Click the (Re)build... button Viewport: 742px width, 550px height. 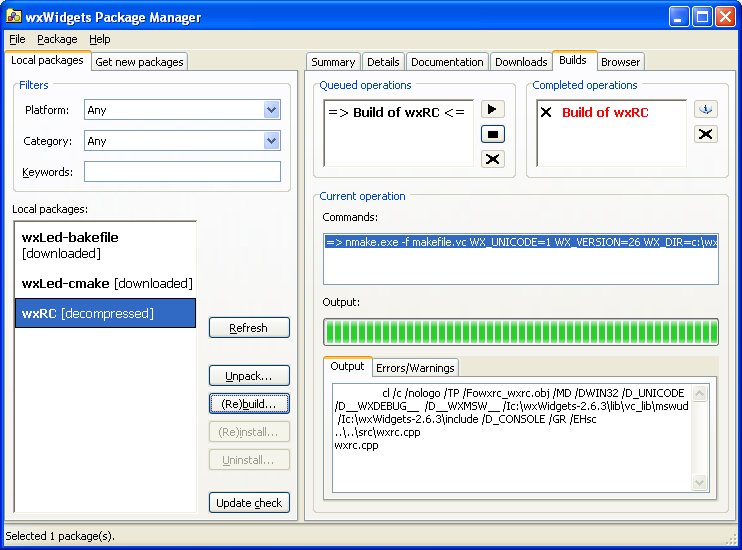click(249, 404)
